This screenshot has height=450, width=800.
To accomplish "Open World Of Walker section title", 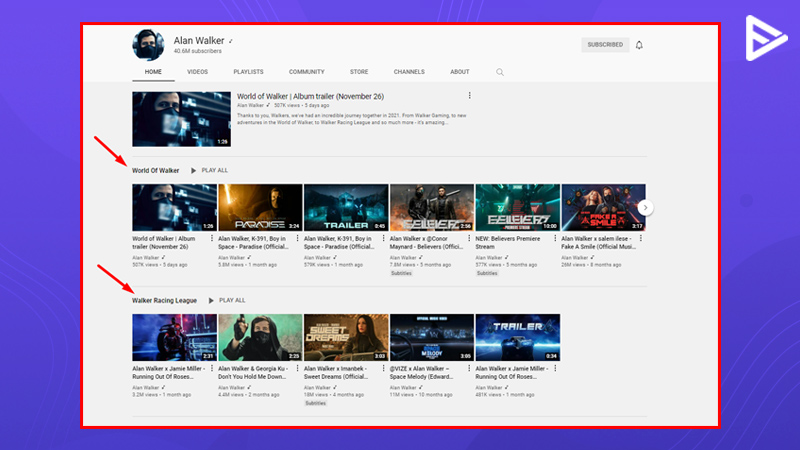I will [156, 170].
